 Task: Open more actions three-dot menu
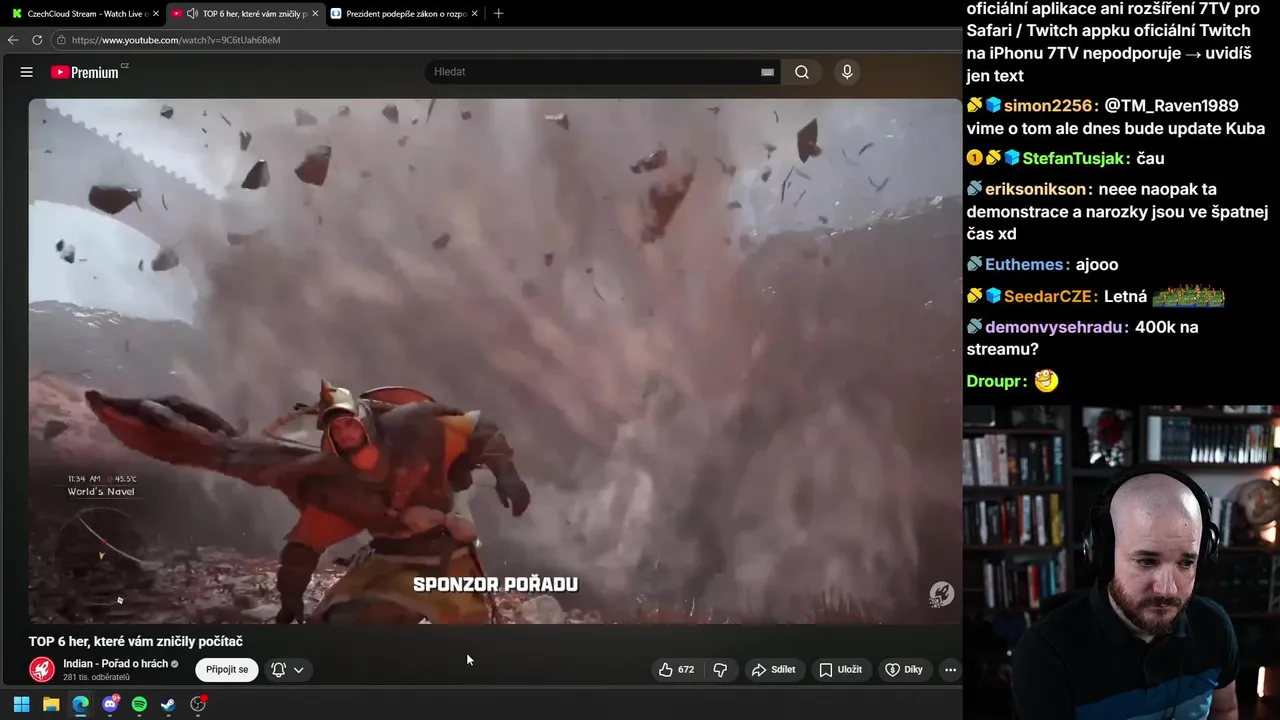tap(951, 670)
